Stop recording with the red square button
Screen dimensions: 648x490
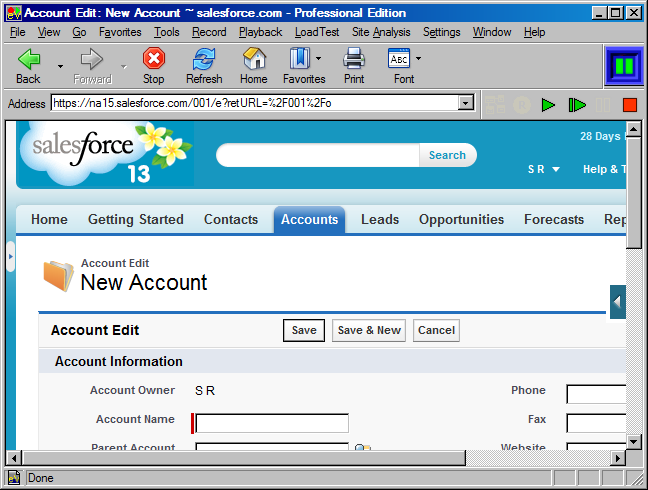coord(630,105)
